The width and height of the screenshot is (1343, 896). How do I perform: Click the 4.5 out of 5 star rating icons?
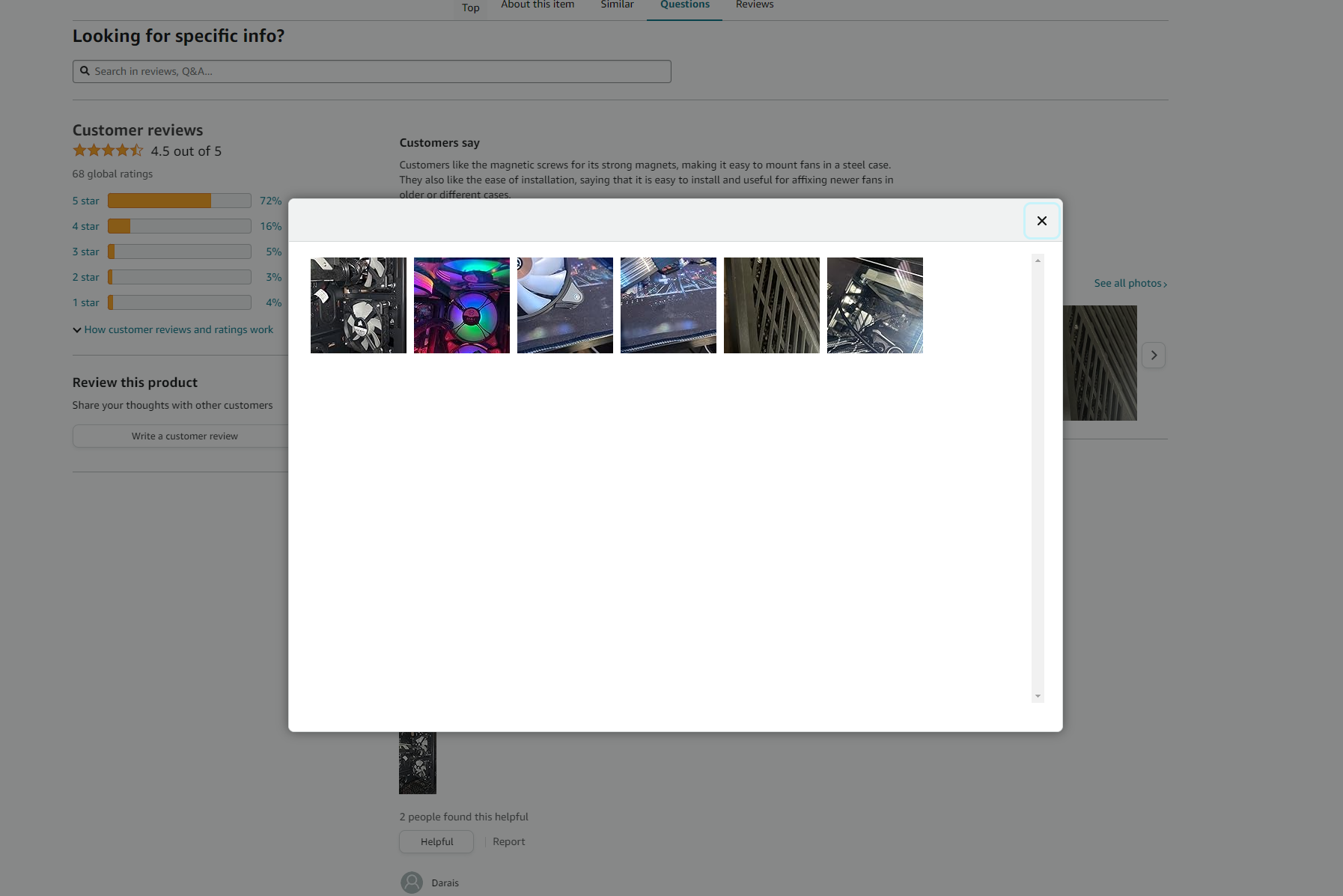108,150
